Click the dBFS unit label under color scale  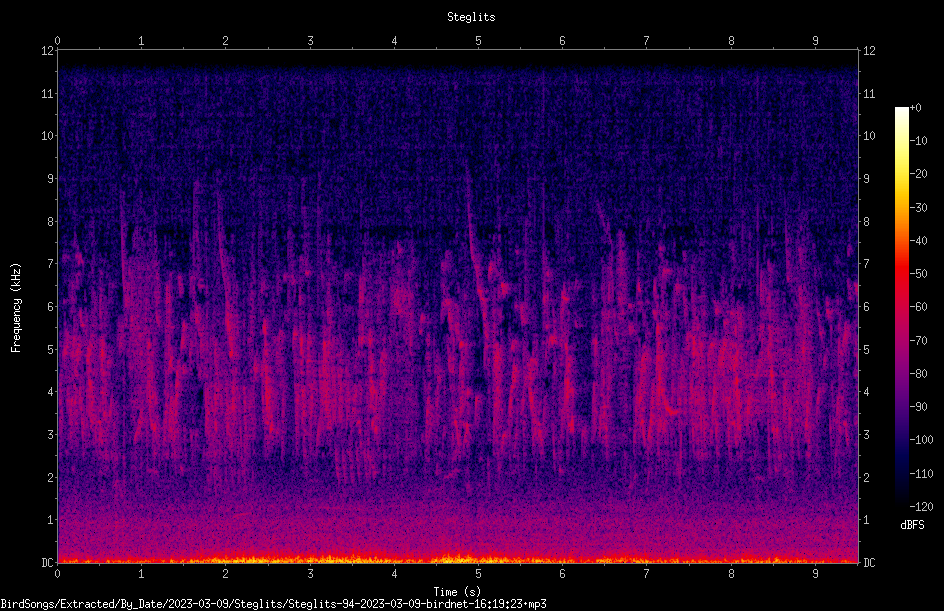pyautogui.click(x=912, y=525)
